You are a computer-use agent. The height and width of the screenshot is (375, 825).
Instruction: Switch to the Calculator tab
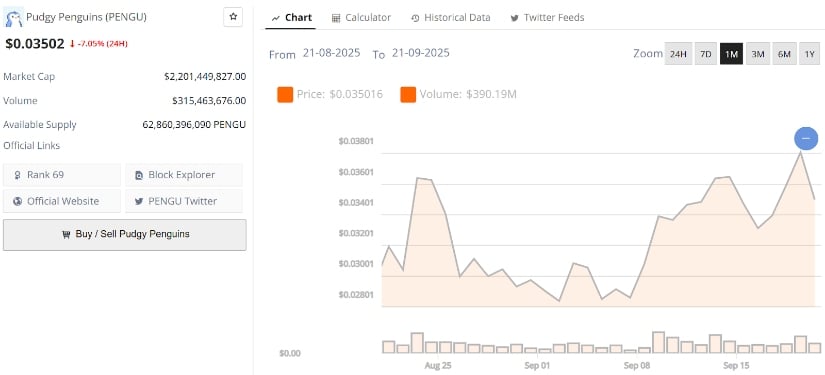pyautogui.click(x=361, y=17)
